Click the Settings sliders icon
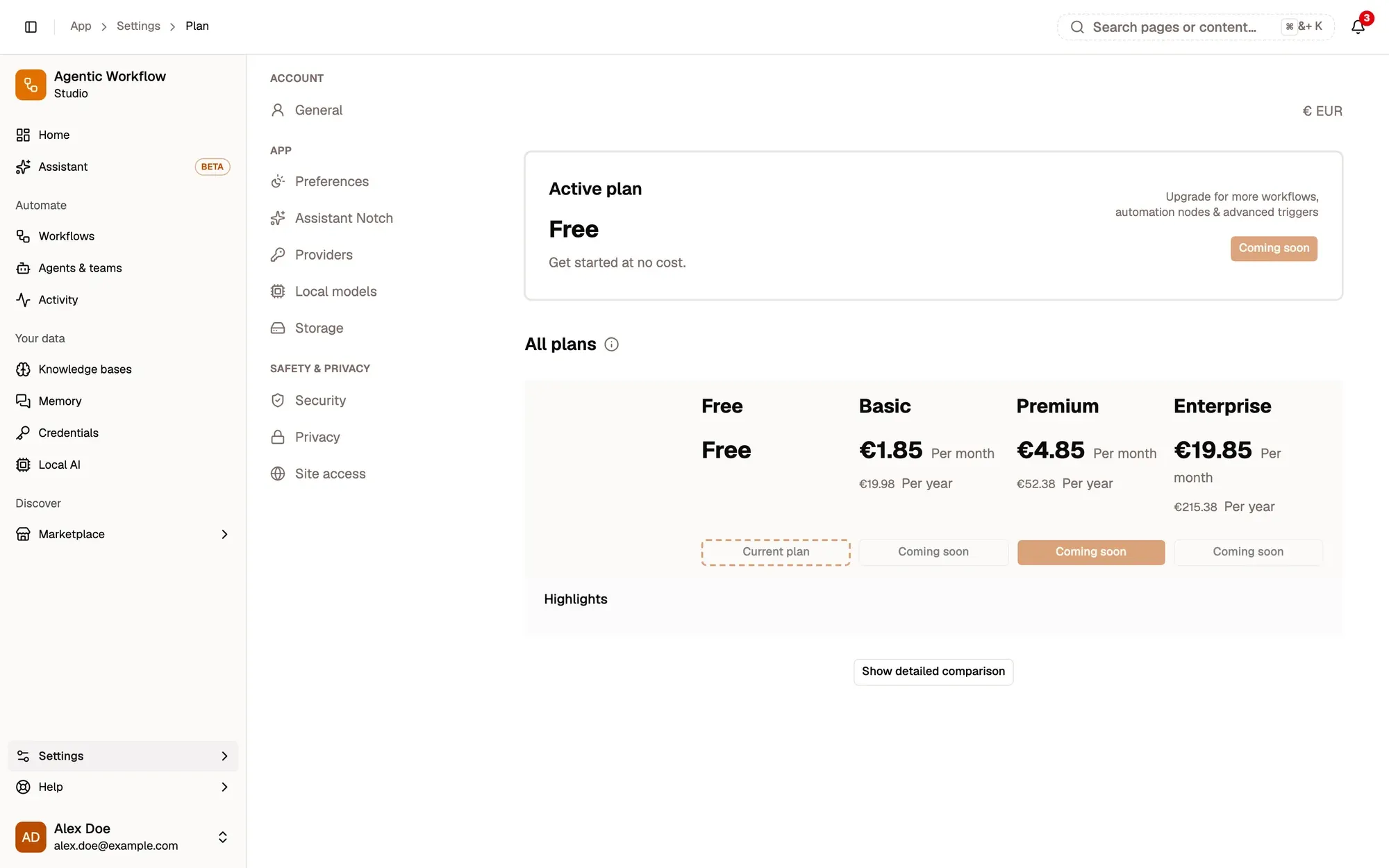 [23, 756]
